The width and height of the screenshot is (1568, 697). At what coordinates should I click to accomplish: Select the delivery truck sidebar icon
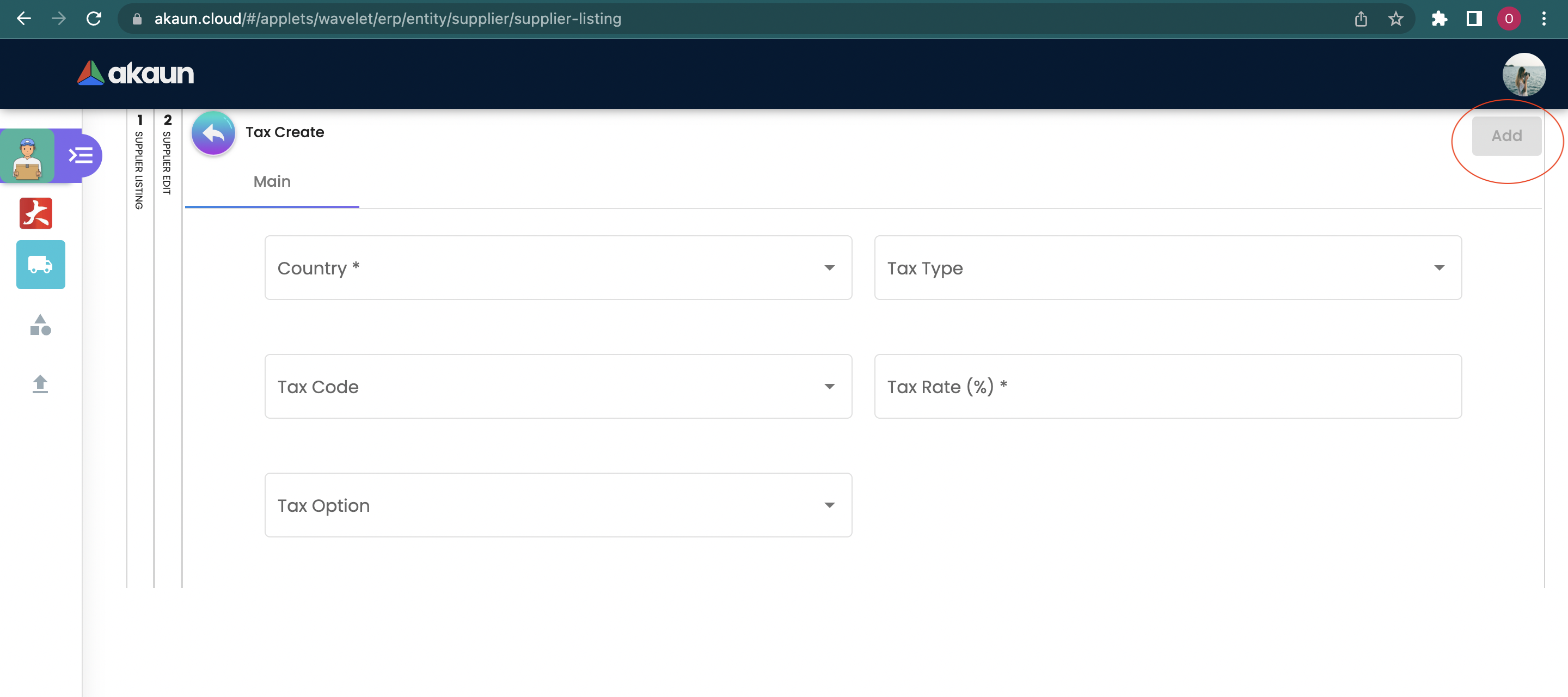pyautogui.click(x=41, y=265)
